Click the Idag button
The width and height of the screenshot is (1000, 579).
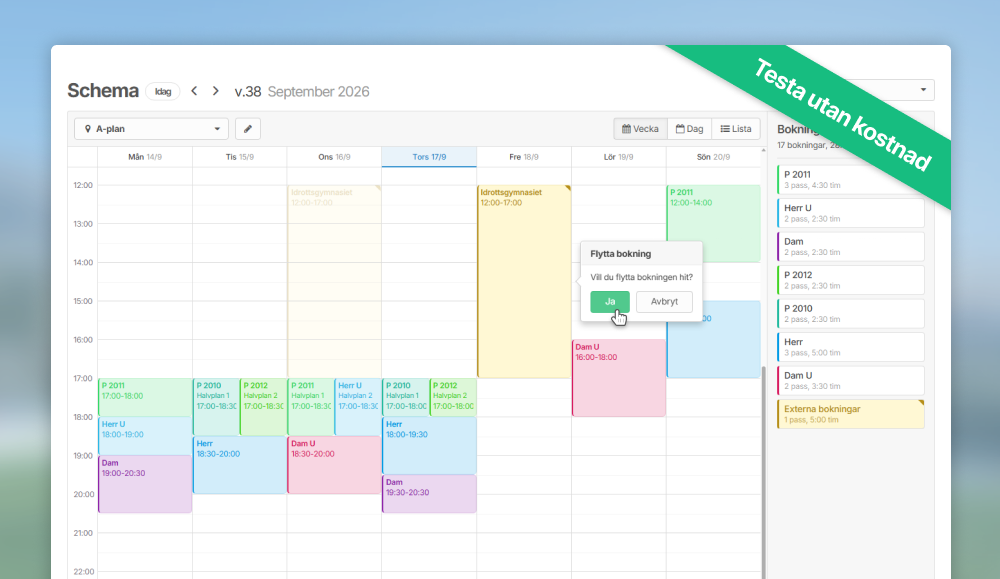point(163,92)
